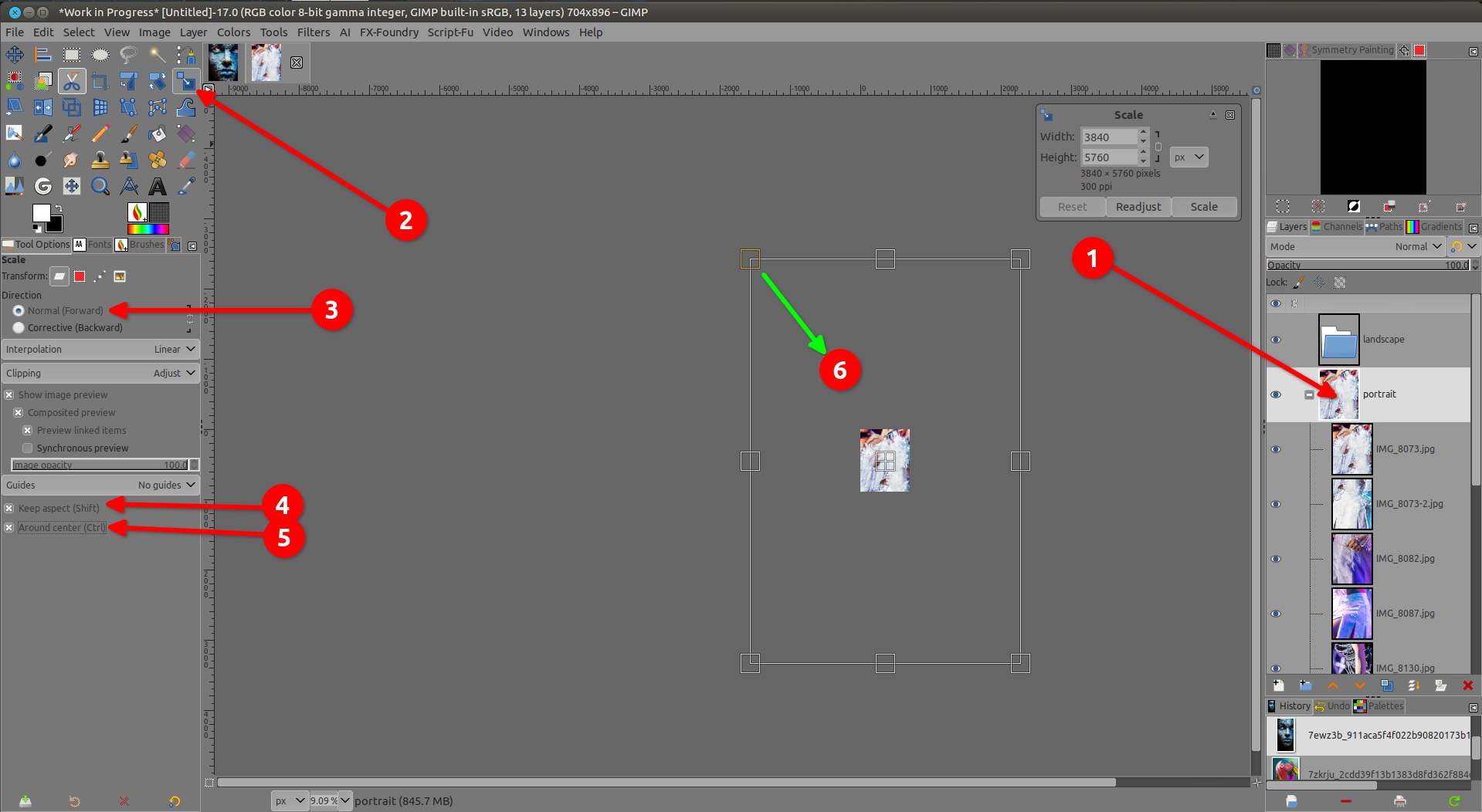Delete the selected layer with red X
This screenshot has width=1482, height=812.
(x=1468, y=685)
